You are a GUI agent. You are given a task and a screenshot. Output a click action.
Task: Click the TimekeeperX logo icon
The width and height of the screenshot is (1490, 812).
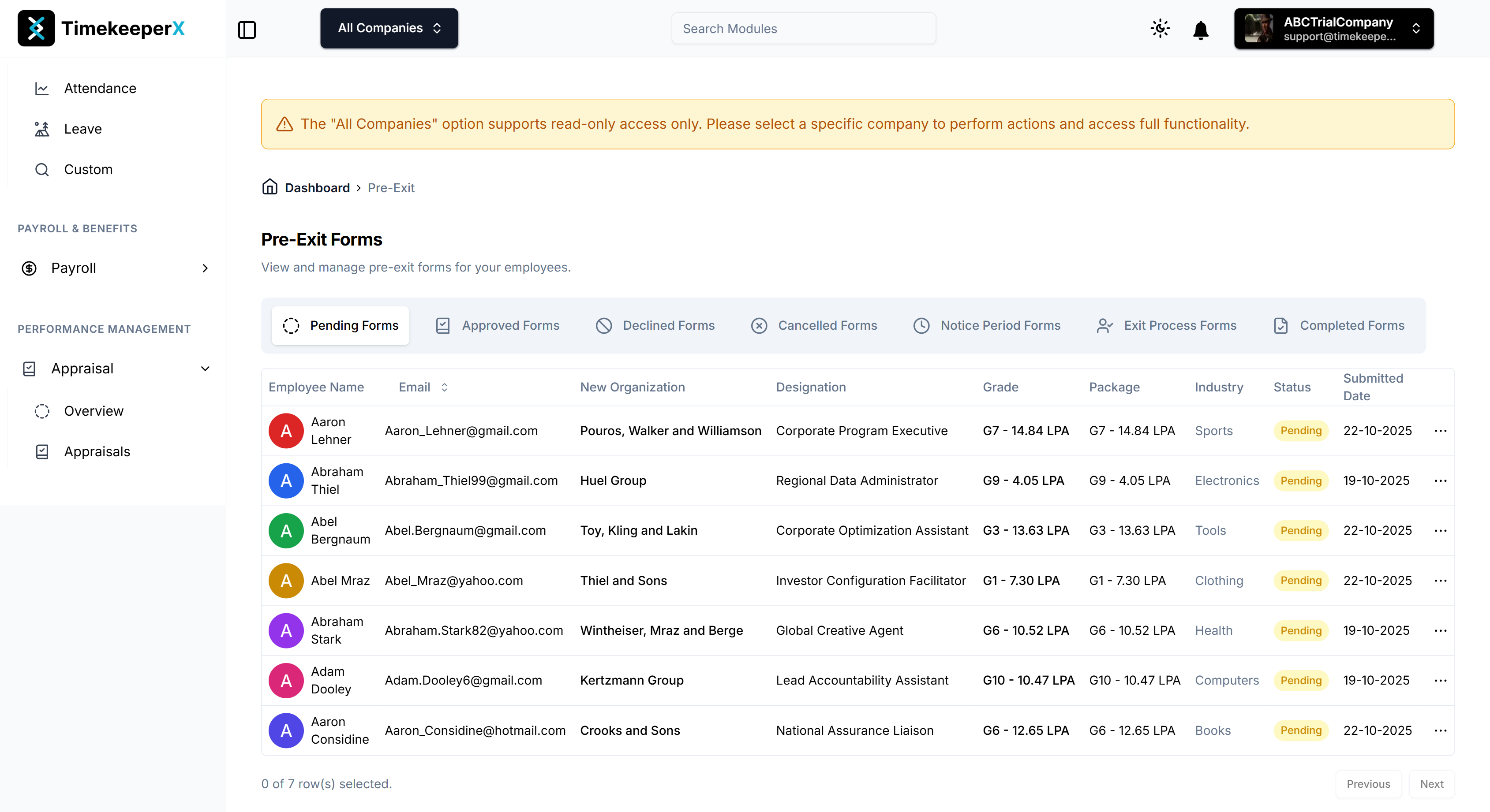36,28
